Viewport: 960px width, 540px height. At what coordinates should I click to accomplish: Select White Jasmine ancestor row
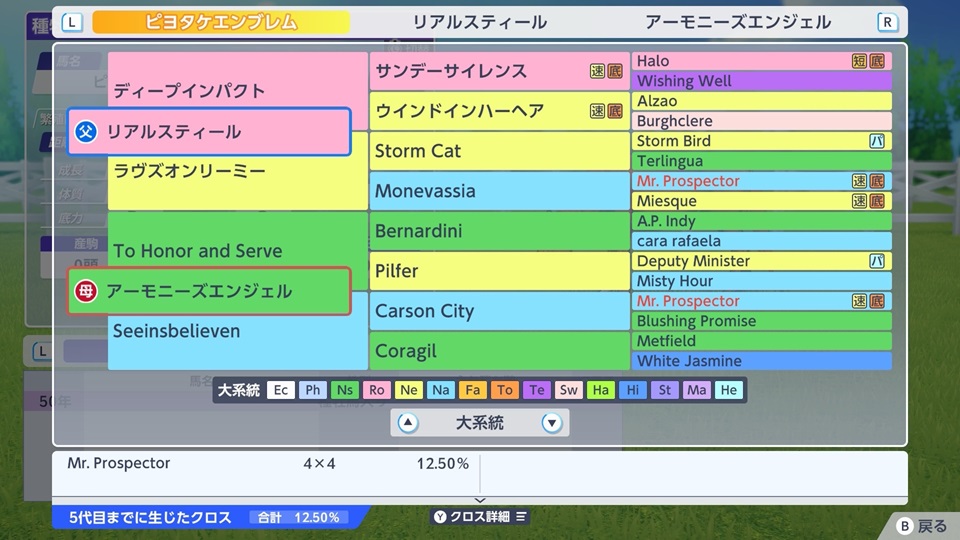[762, 361]
